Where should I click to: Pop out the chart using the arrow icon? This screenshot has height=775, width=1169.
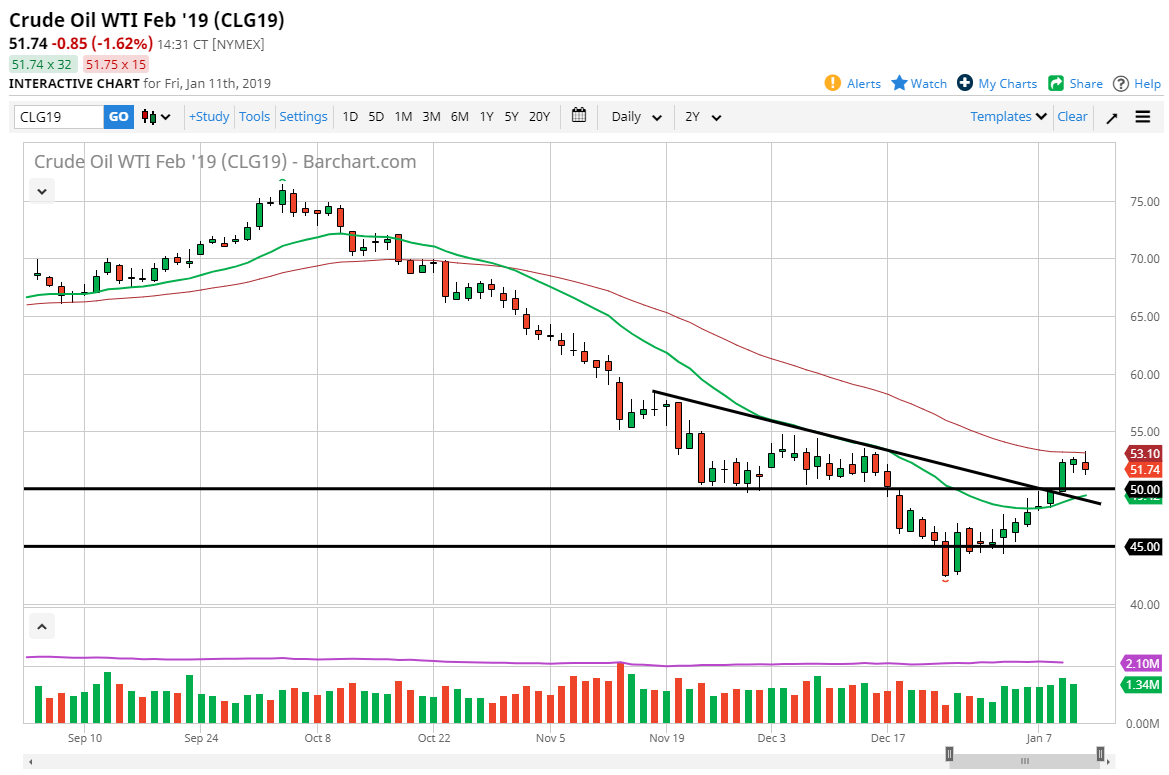pyautogui.click(x=1111, y=117)
